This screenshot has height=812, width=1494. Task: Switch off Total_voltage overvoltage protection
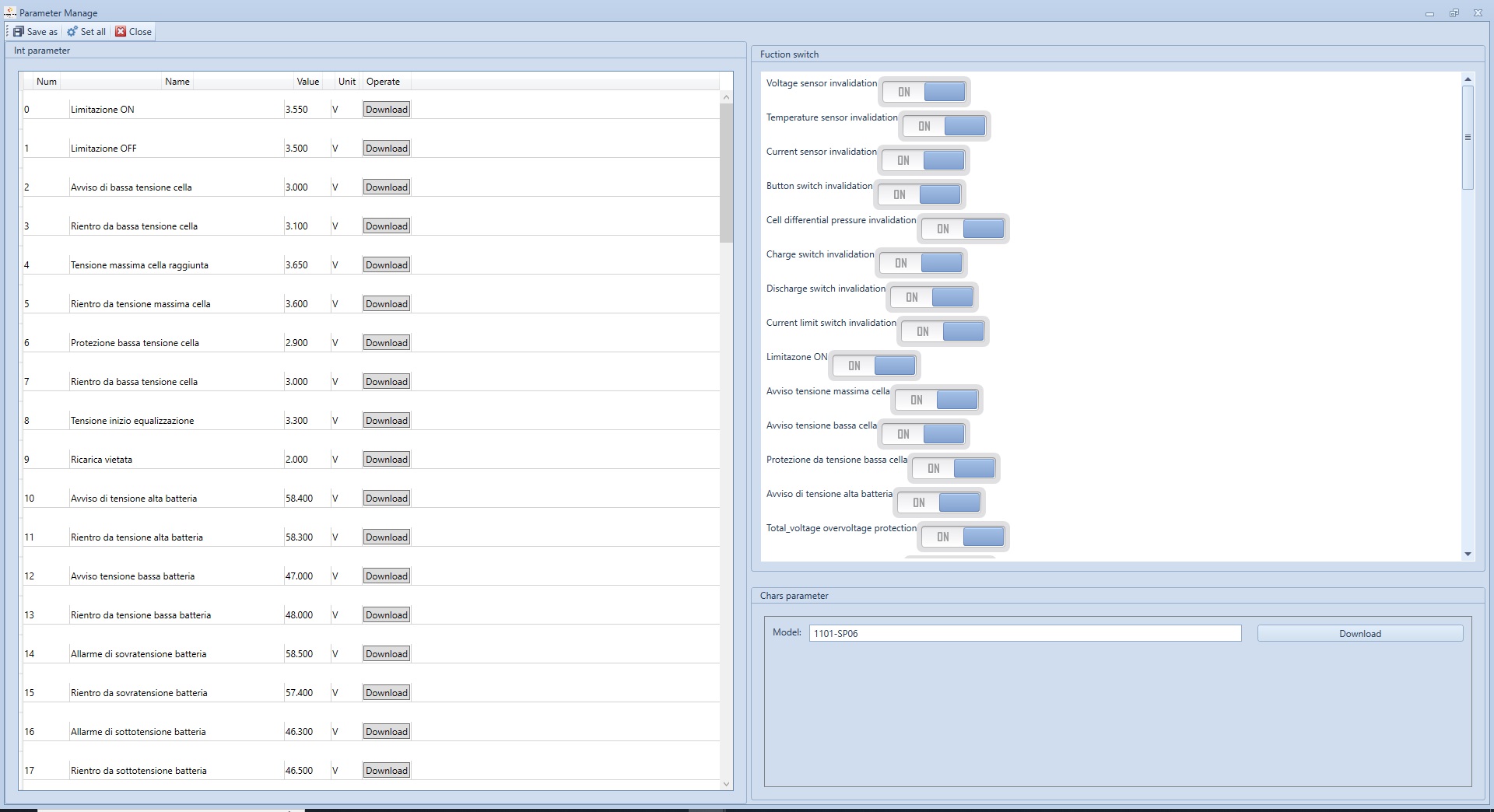tap(963, 537)
